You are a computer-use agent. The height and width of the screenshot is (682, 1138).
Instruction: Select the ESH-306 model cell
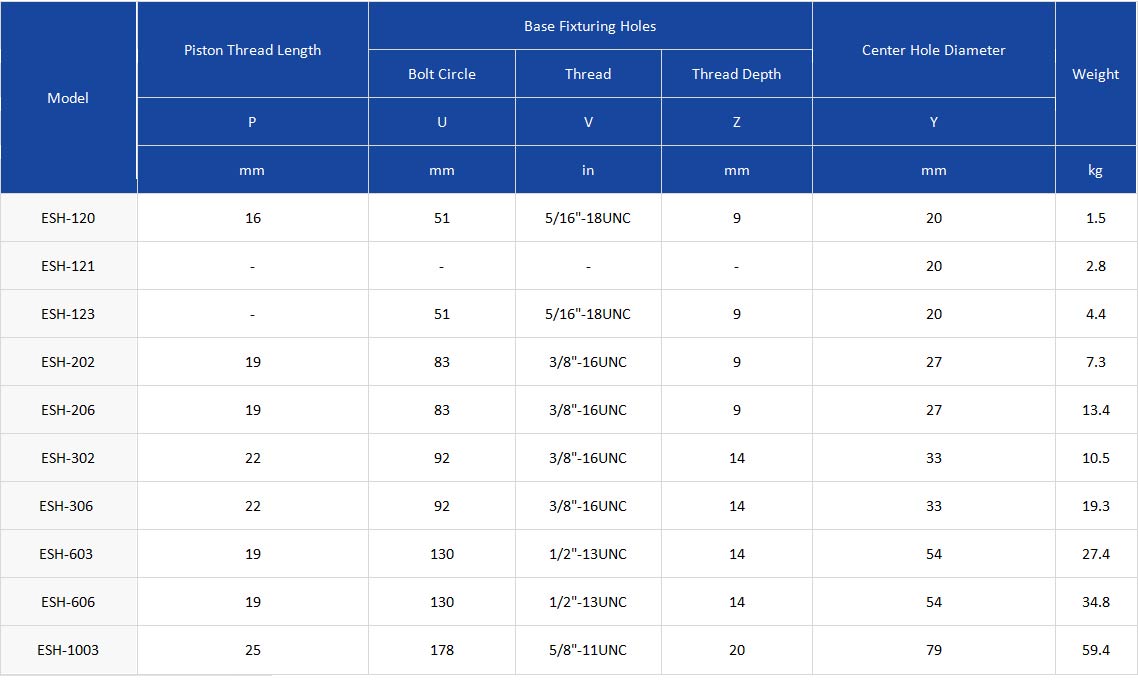click(x=68, y=506)
